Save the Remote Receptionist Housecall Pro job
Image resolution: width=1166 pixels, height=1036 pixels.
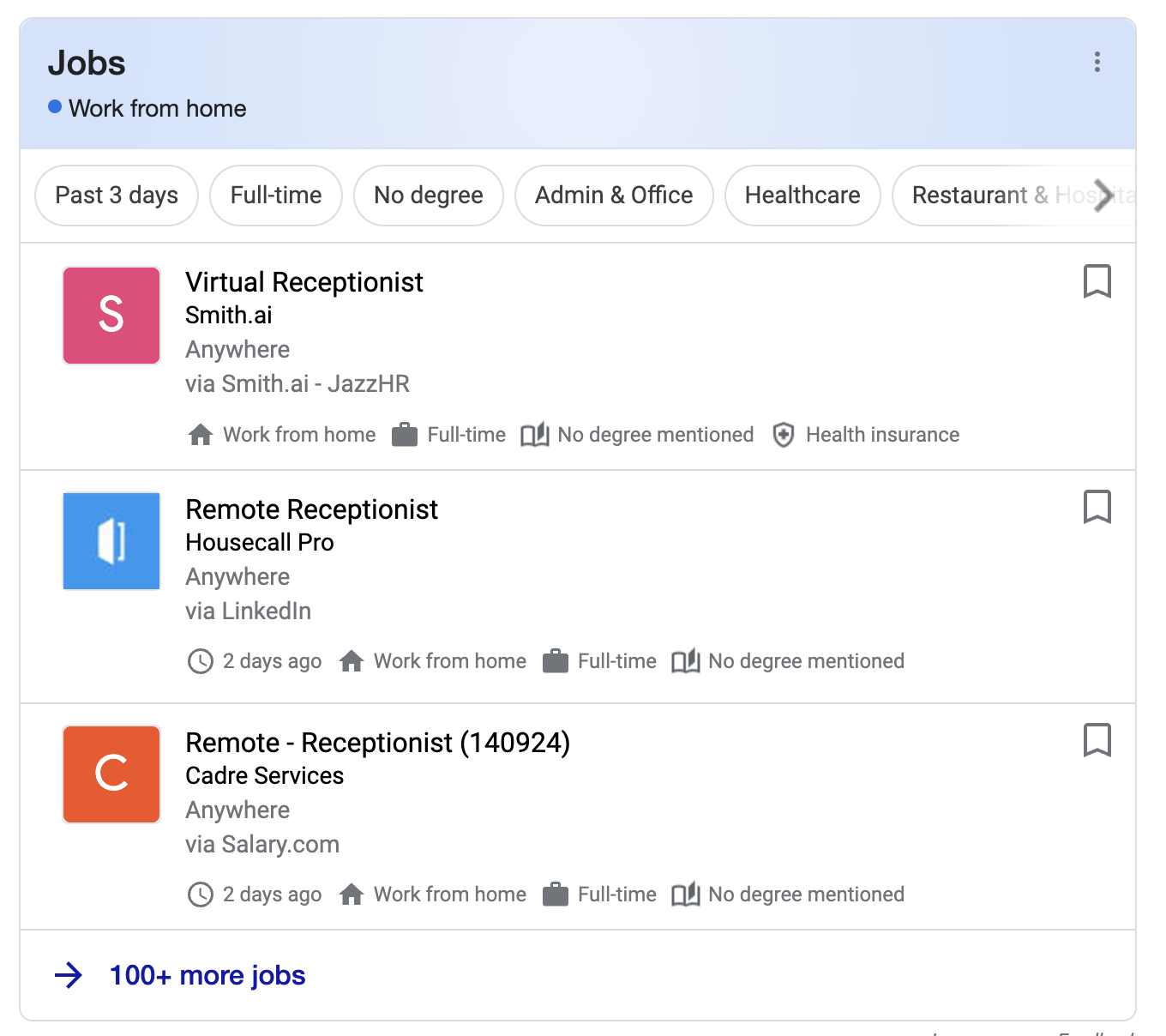[x=1097, y=507]
